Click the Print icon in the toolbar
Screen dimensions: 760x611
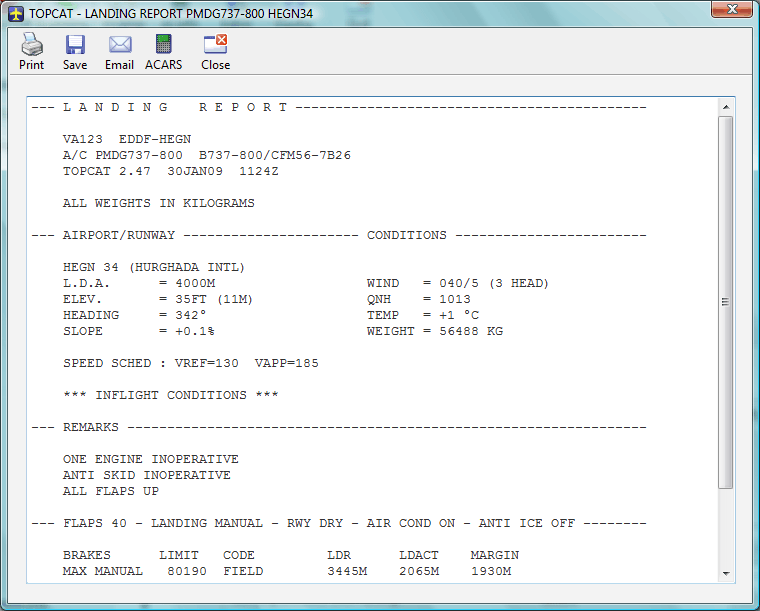pos(32,45)
